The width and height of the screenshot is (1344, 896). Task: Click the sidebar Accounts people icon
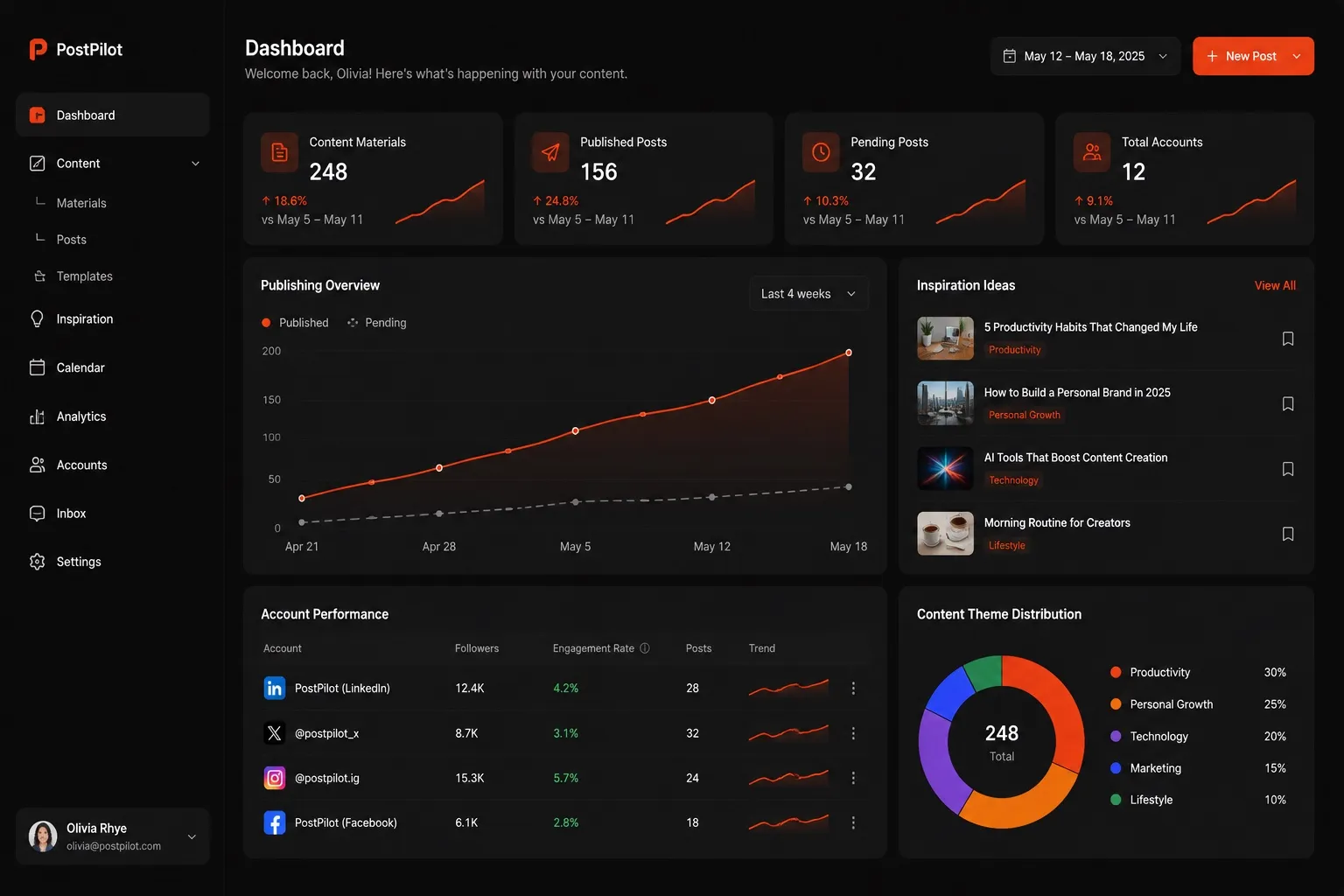pyautogui.click(x=37, y=465)
